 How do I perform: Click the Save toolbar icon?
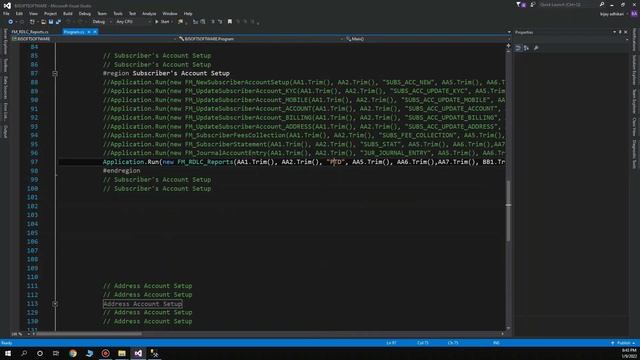[51, 22]
